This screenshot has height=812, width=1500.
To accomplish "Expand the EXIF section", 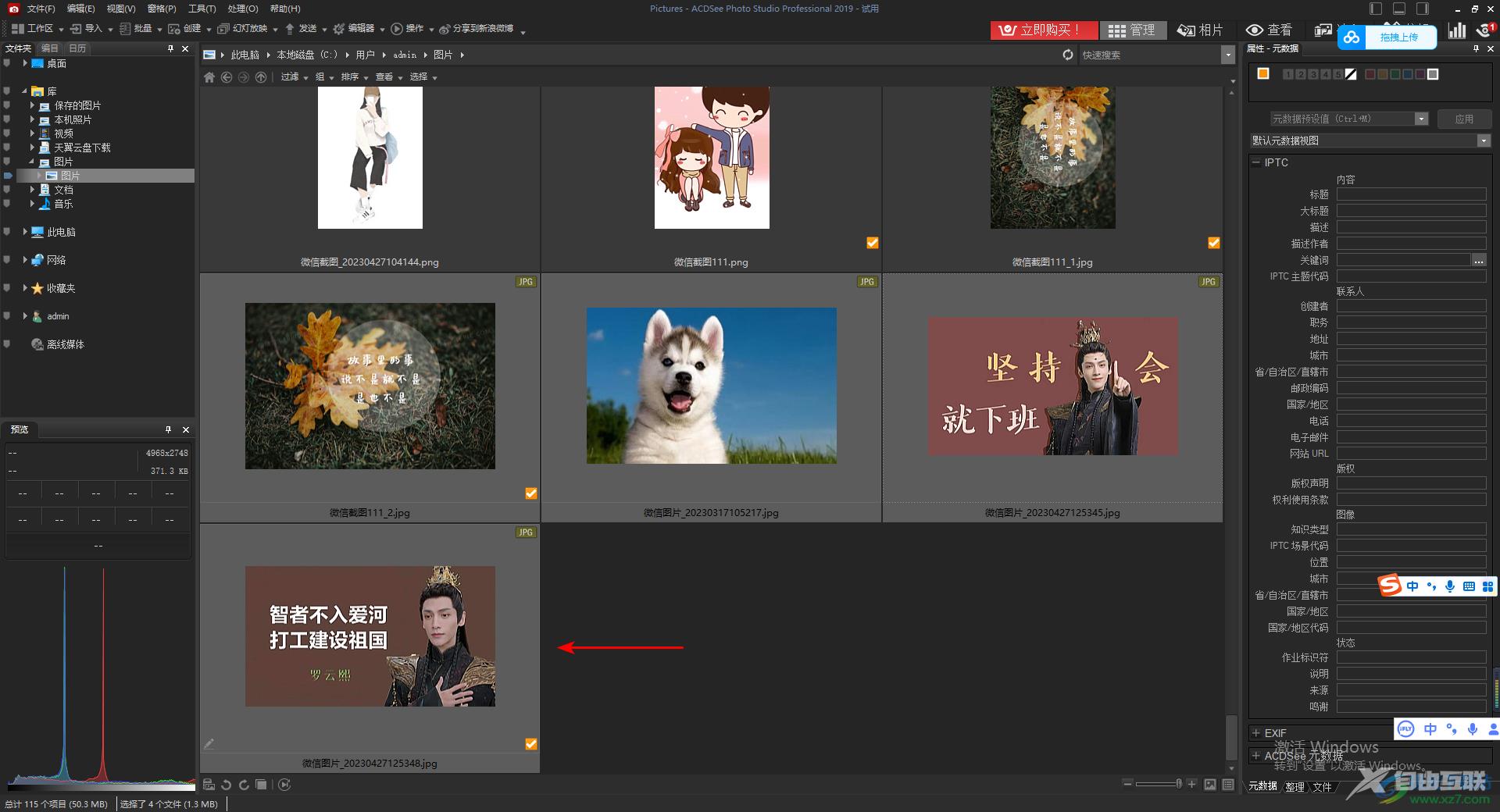I will tap(1256, 733).
